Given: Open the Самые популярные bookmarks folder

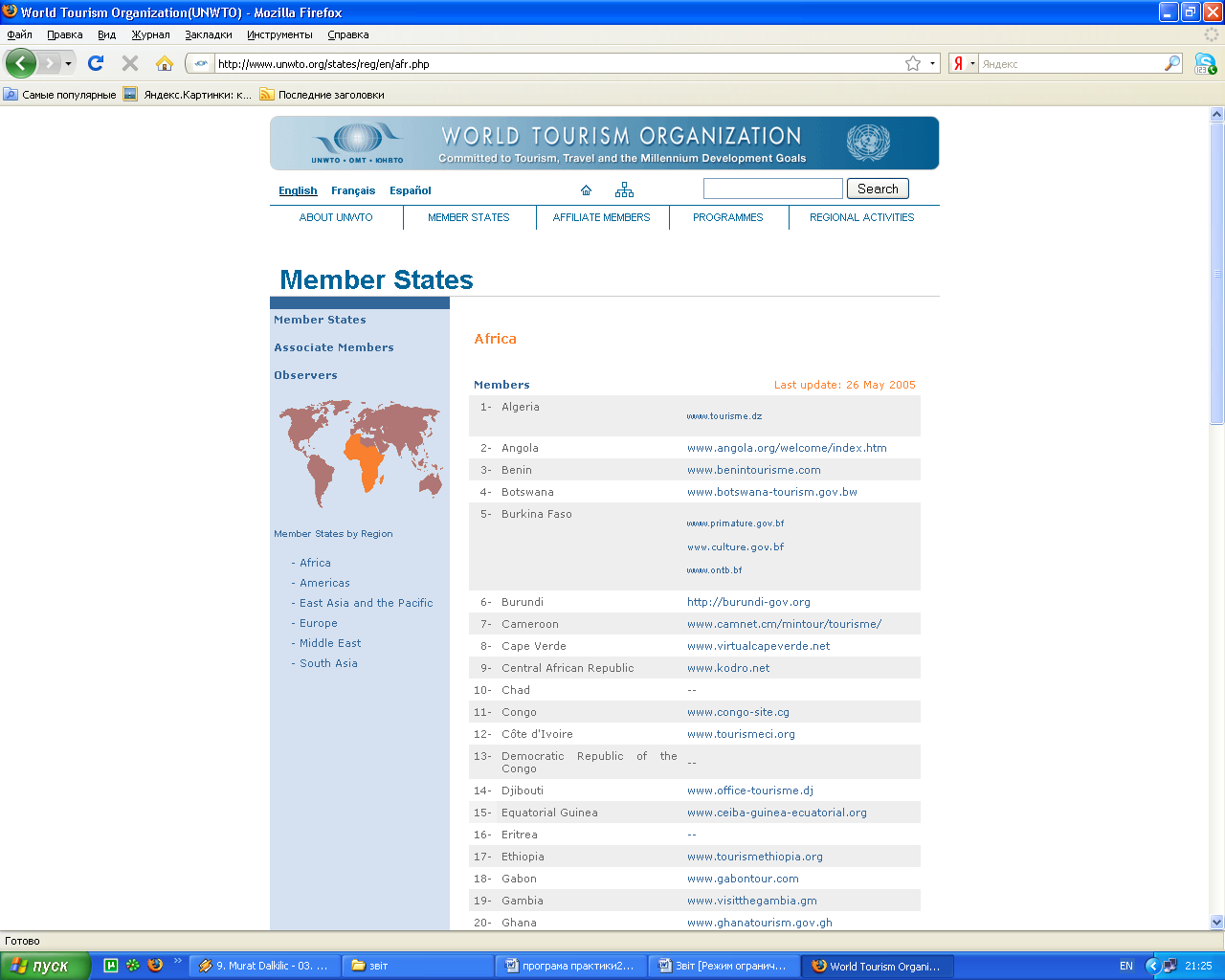Looking at the screenshot, I should pos(59,95).
